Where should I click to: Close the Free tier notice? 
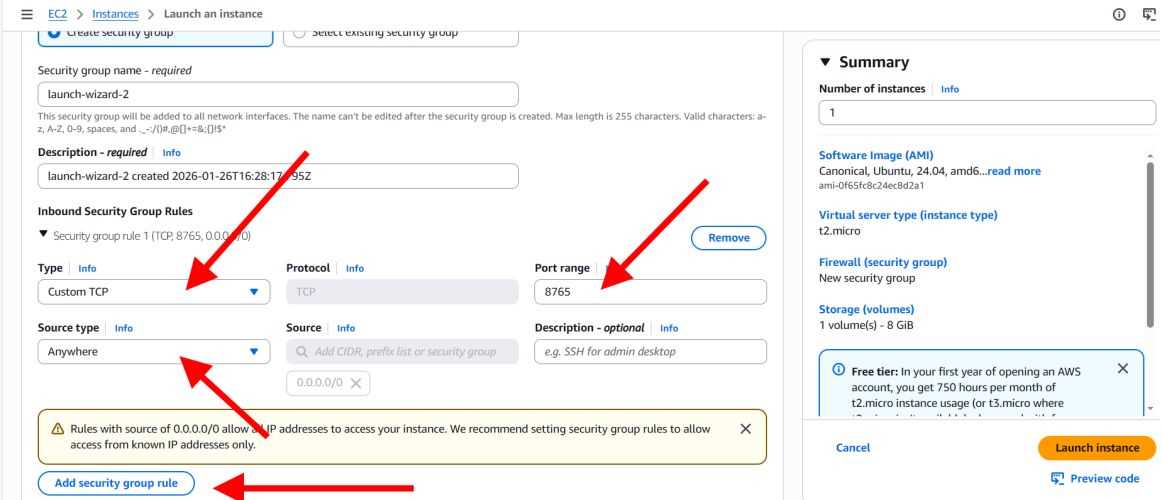1122,369
